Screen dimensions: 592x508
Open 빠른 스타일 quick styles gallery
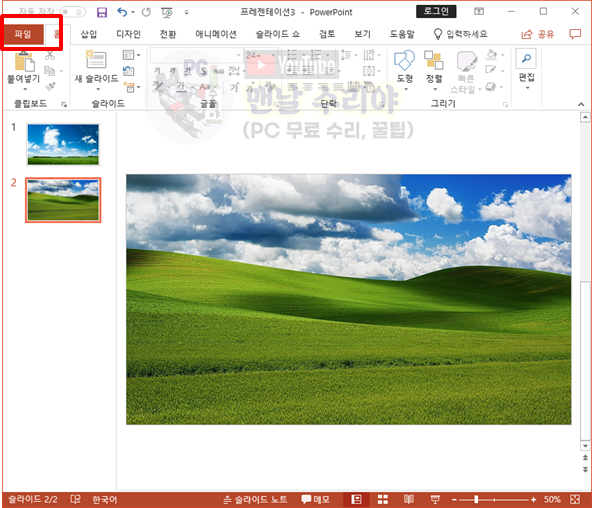pos(466,72)
